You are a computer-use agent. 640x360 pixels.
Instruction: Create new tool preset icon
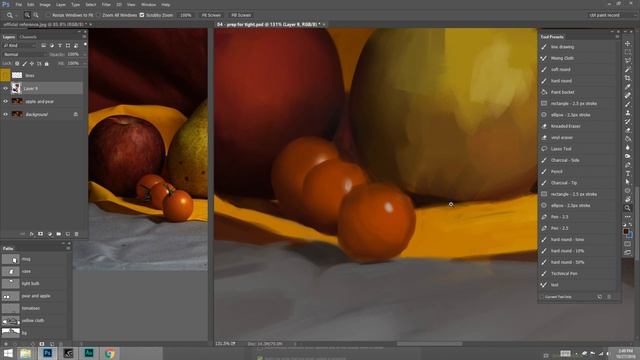600,297
